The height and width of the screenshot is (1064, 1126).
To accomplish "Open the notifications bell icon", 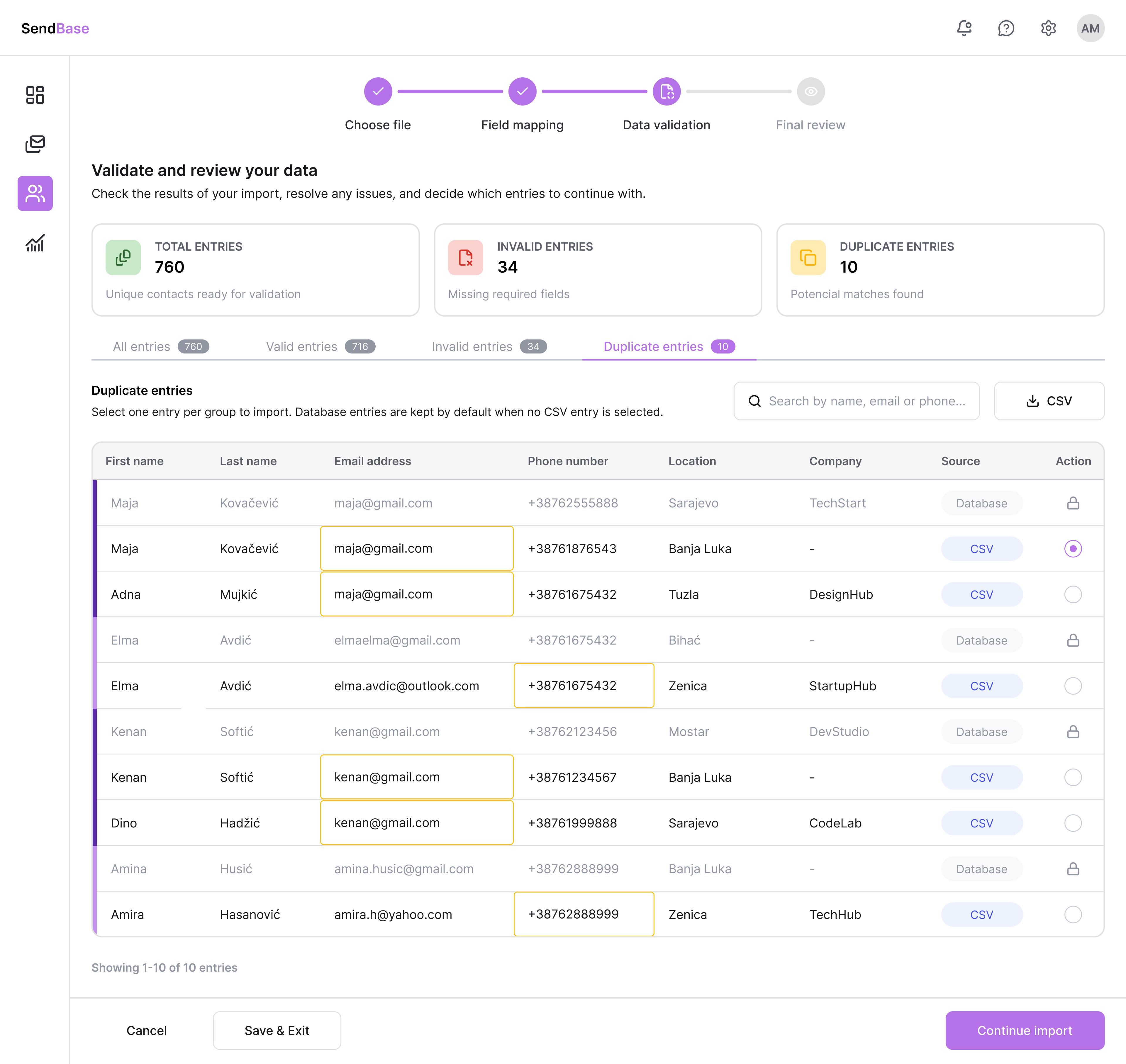I will [964, 28].
